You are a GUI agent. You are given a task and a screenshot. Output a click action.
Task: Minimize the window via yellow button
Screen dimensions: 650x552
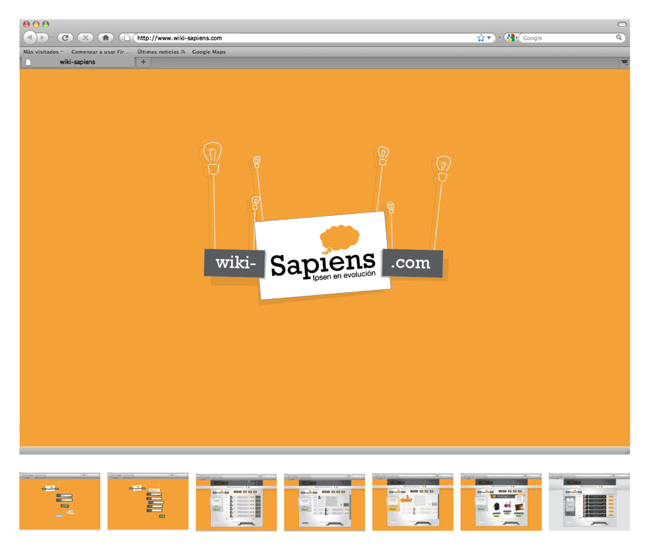(36, 24)
